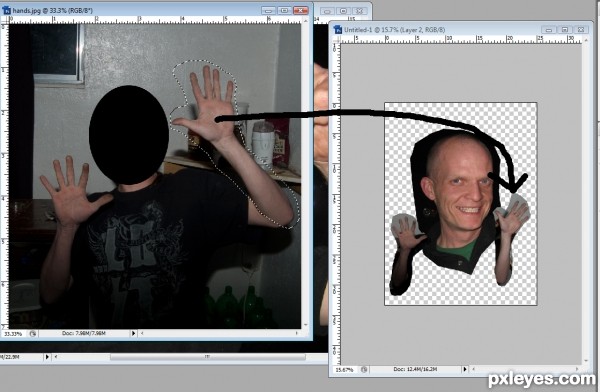Click ruler origin corner in hands.jpg window
This screenshot has height=392, width=600.
5,20
